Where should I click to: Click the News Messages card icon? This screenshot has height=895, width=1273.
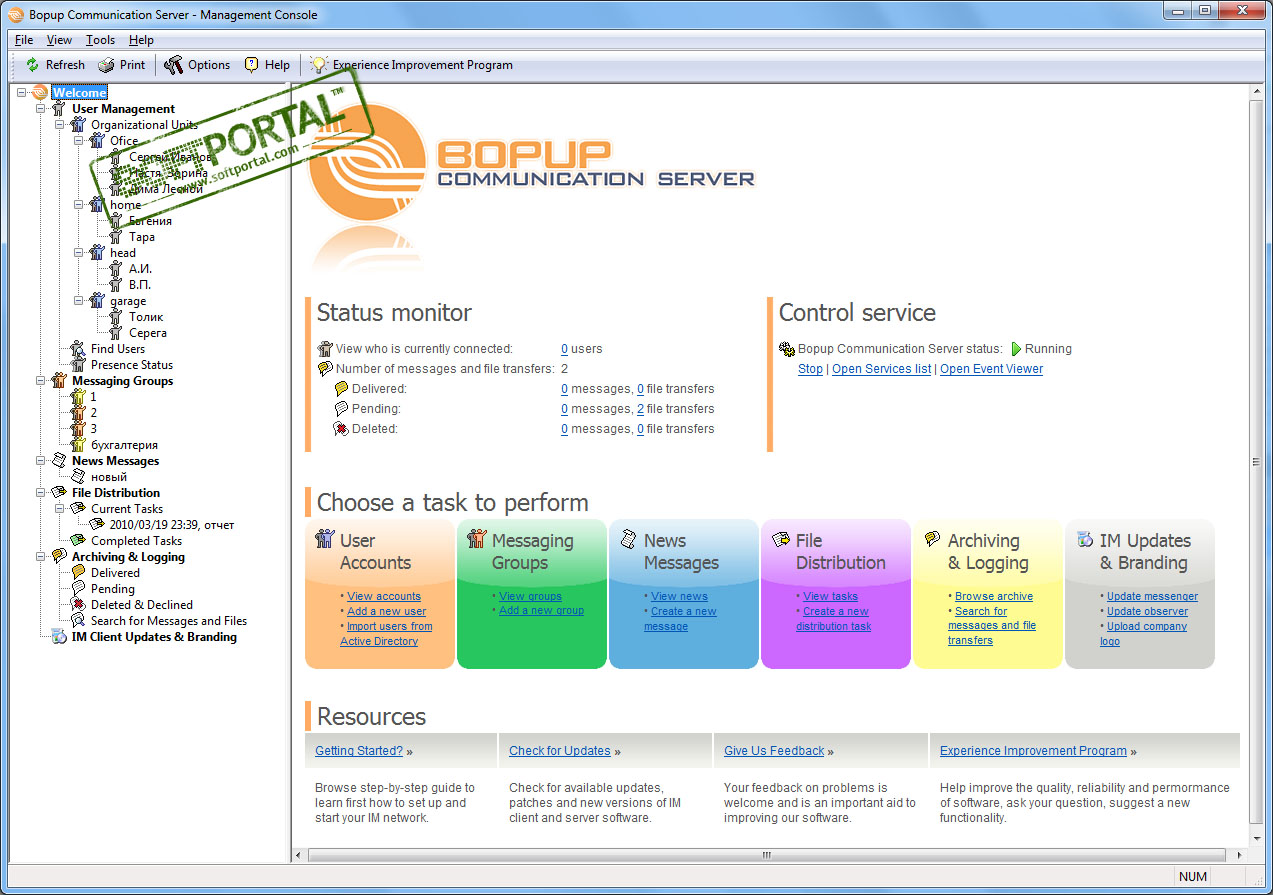click(629, 539)
